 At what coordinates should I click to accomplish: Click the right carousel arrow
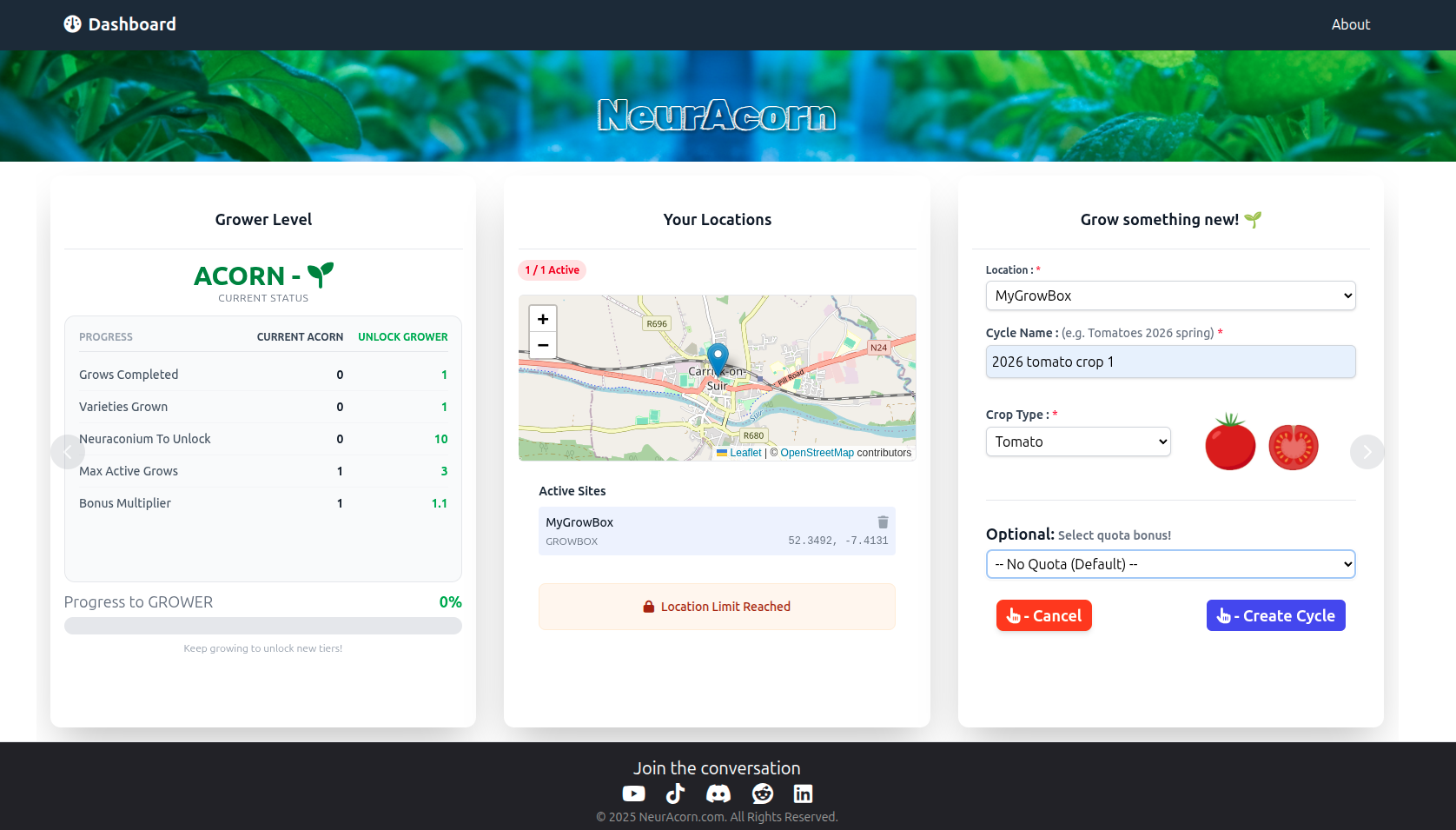pyautogui.click(x=1367, y=452)
